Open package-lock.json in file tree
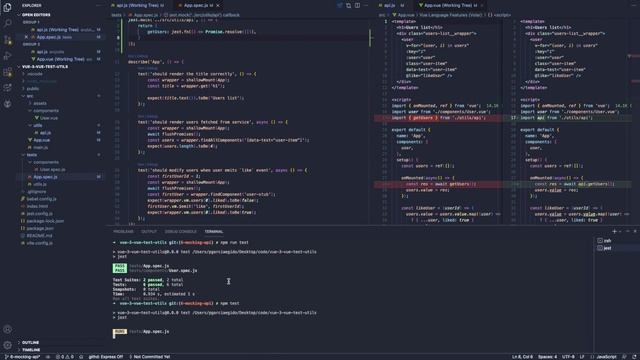Screen dimensions: 640x360 (x=45, y=221)
